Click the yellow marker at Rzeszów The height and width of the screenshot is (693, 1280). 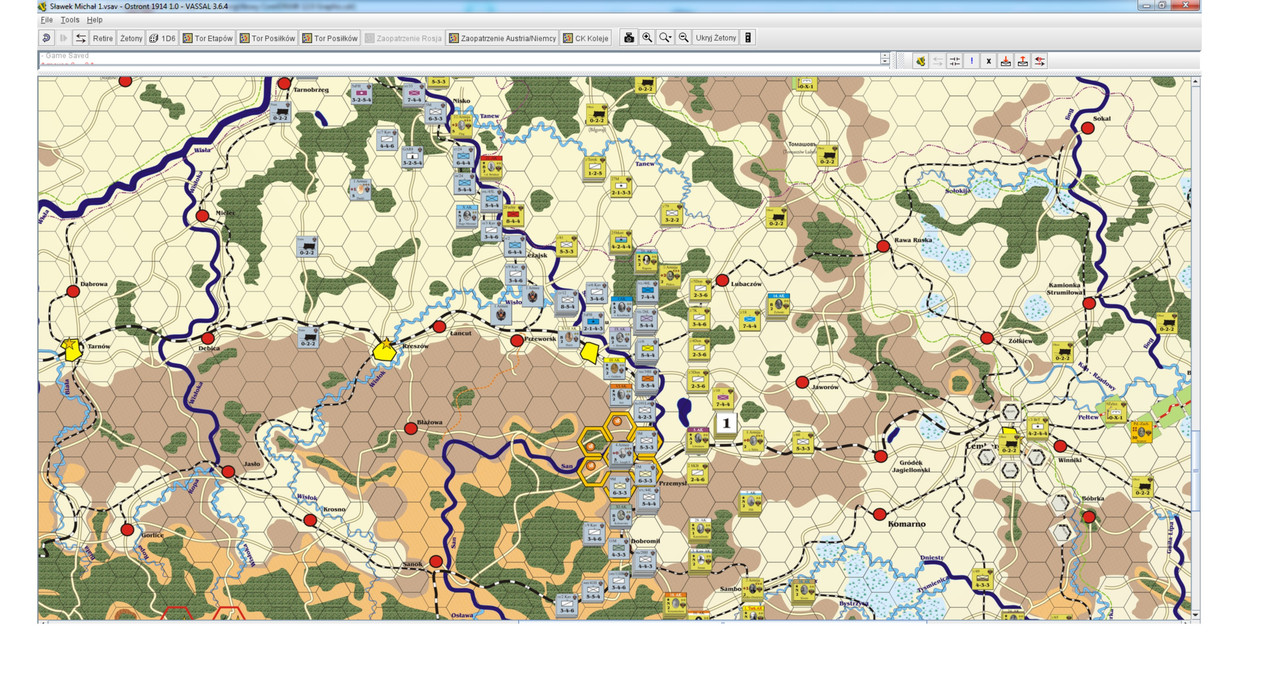pos(385,348)
